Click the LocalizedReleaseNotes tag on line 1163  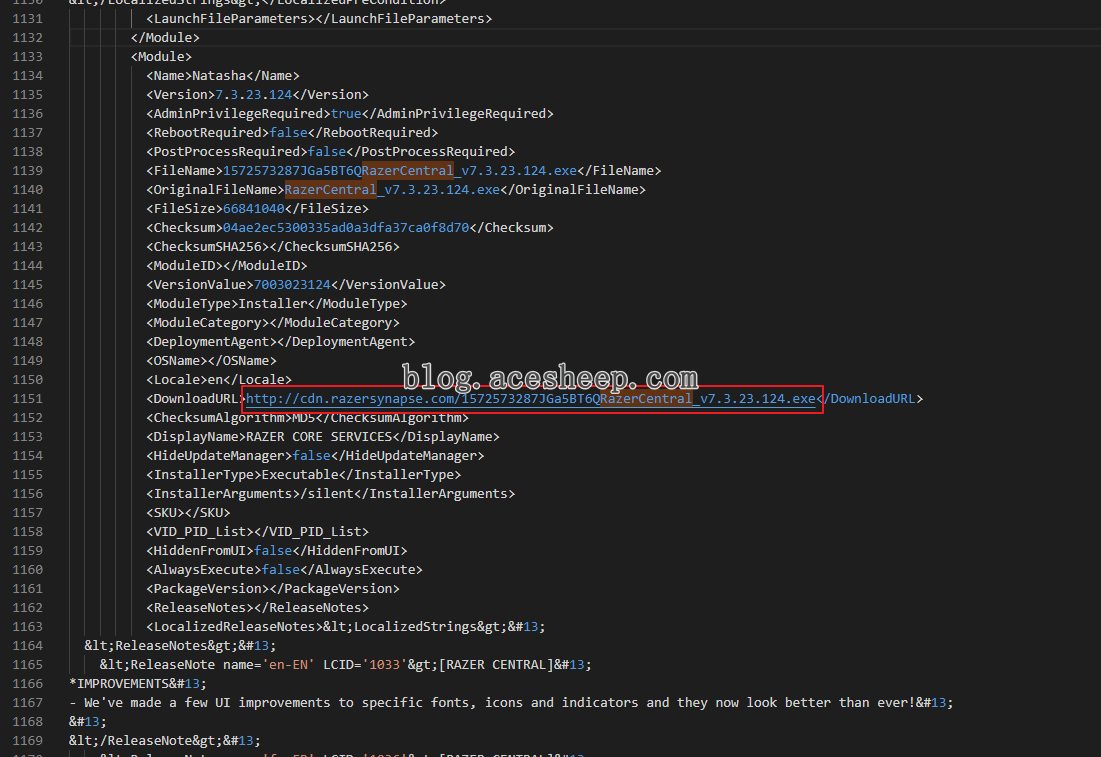(235, 626)
